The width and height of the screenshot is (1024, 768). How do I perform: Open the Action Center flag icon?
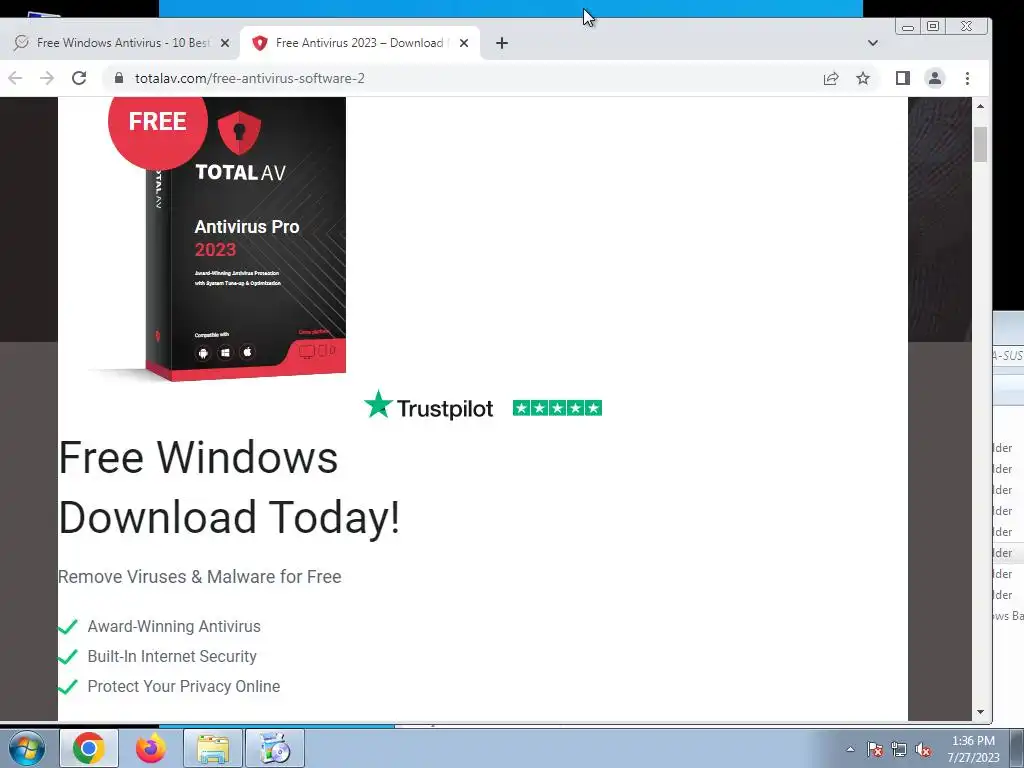click(x=875, y=749)
